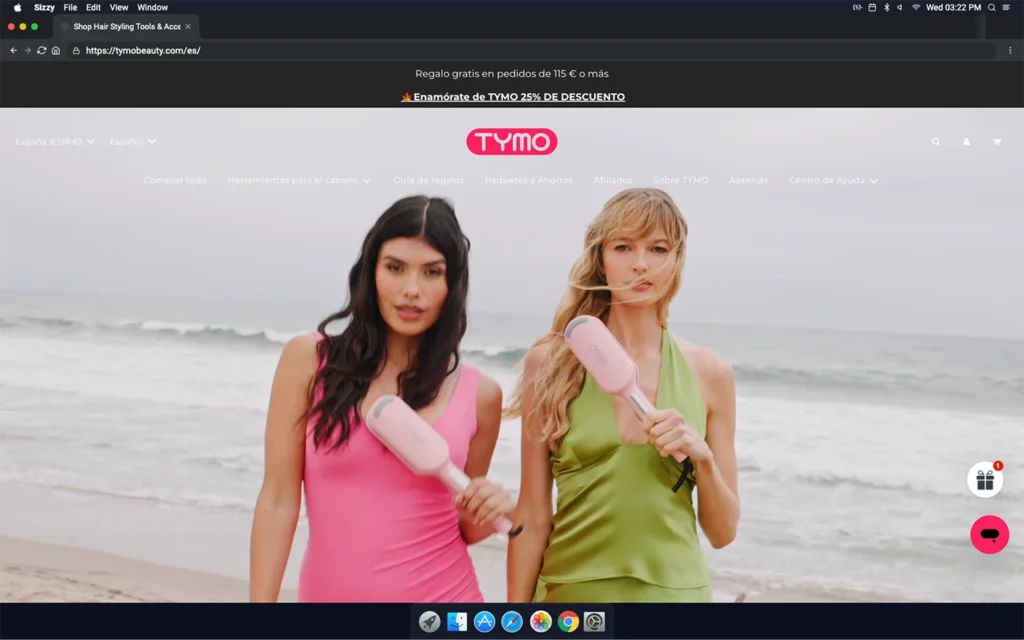This screenshot has height=640, width=1024.
Task: Click the browser home icon
Action: pos(56,50)
